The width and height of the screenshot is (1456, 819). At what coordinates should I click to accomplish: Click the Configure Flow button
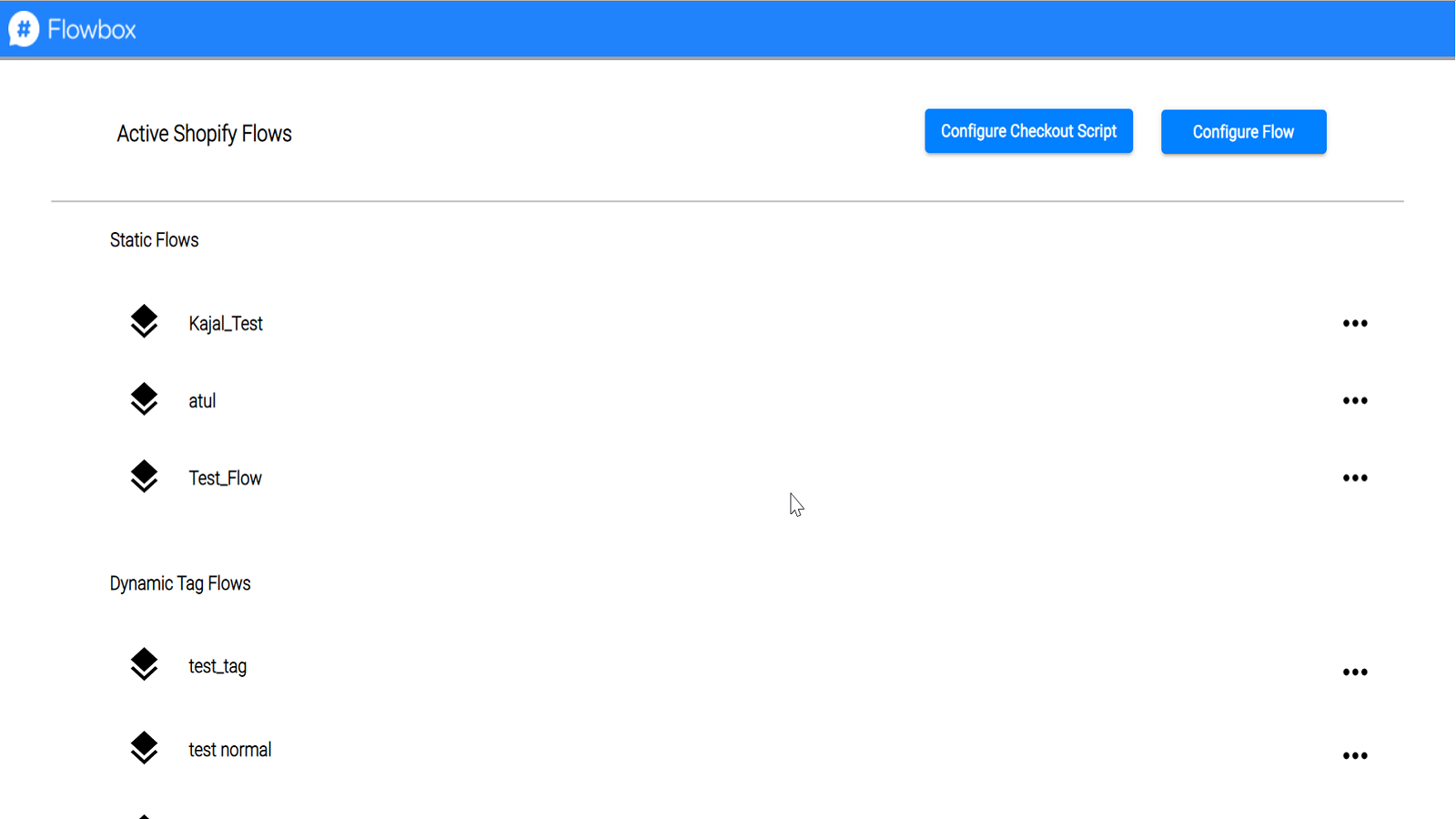[x=1243, y=132]
